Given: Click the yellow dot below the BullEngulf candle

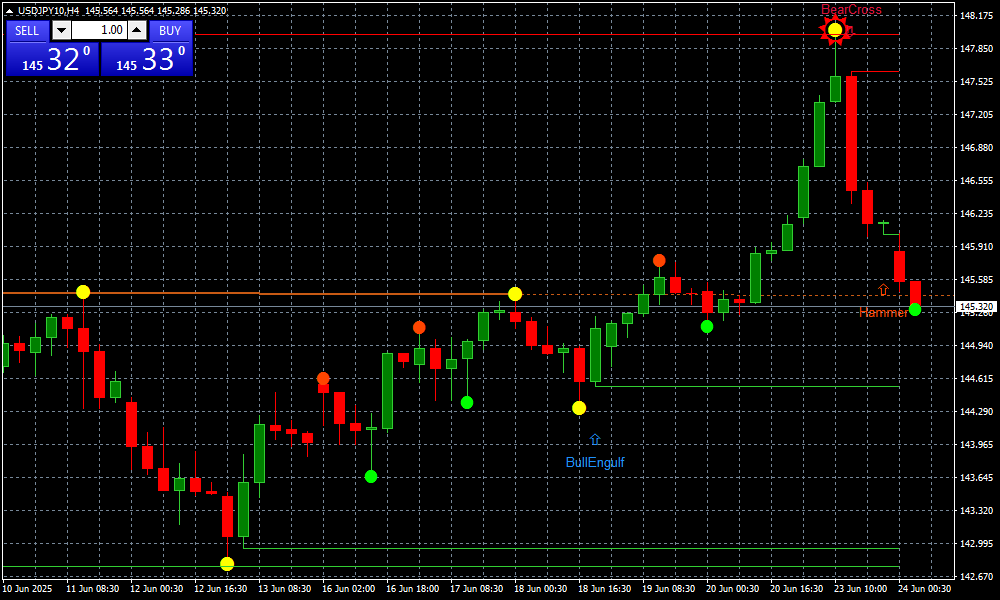Looking at the screenshot, I should (x=579, y=408).
